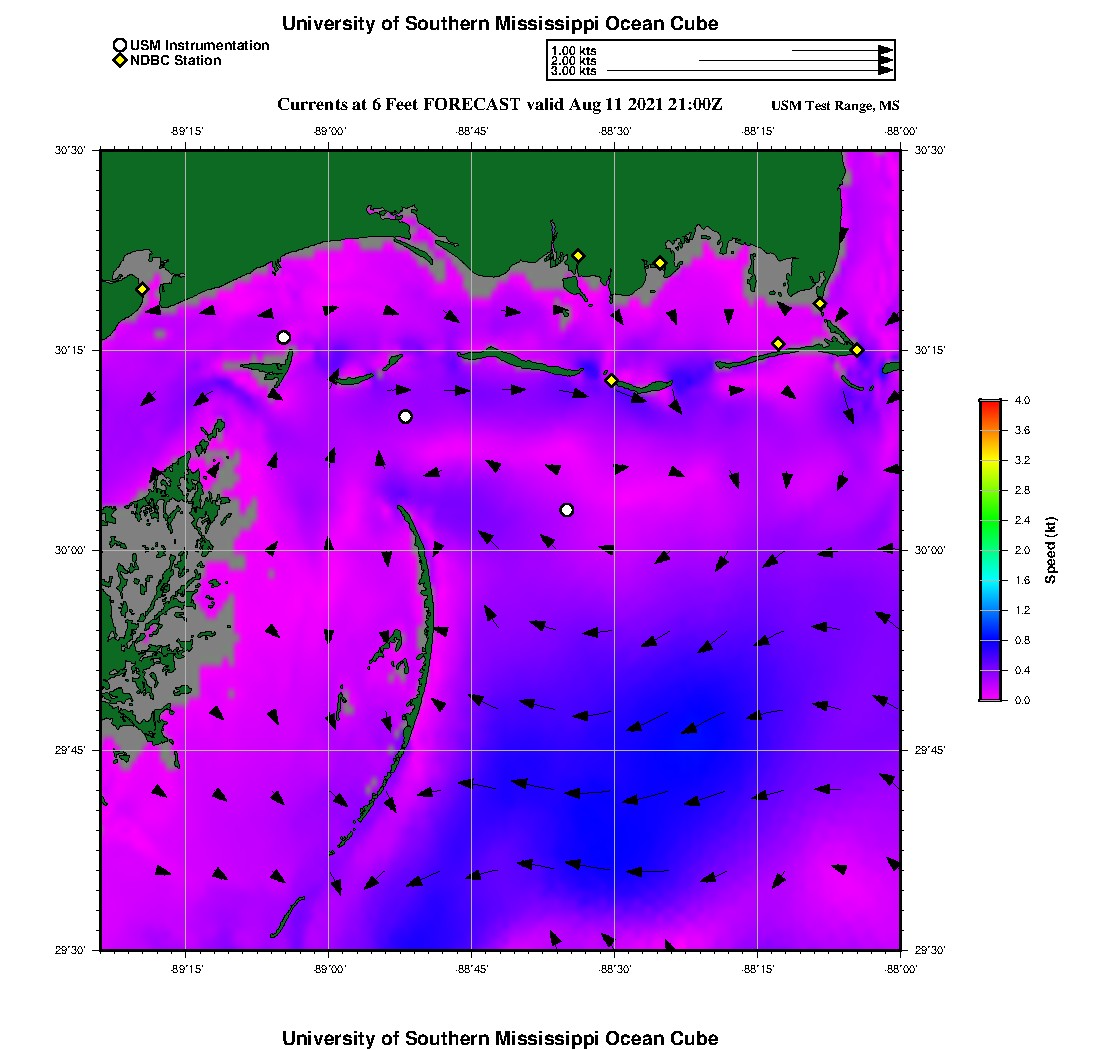Click "-89°00'" on the bottom longitude axis
1100x1050 pixels.
pos(329,969)
